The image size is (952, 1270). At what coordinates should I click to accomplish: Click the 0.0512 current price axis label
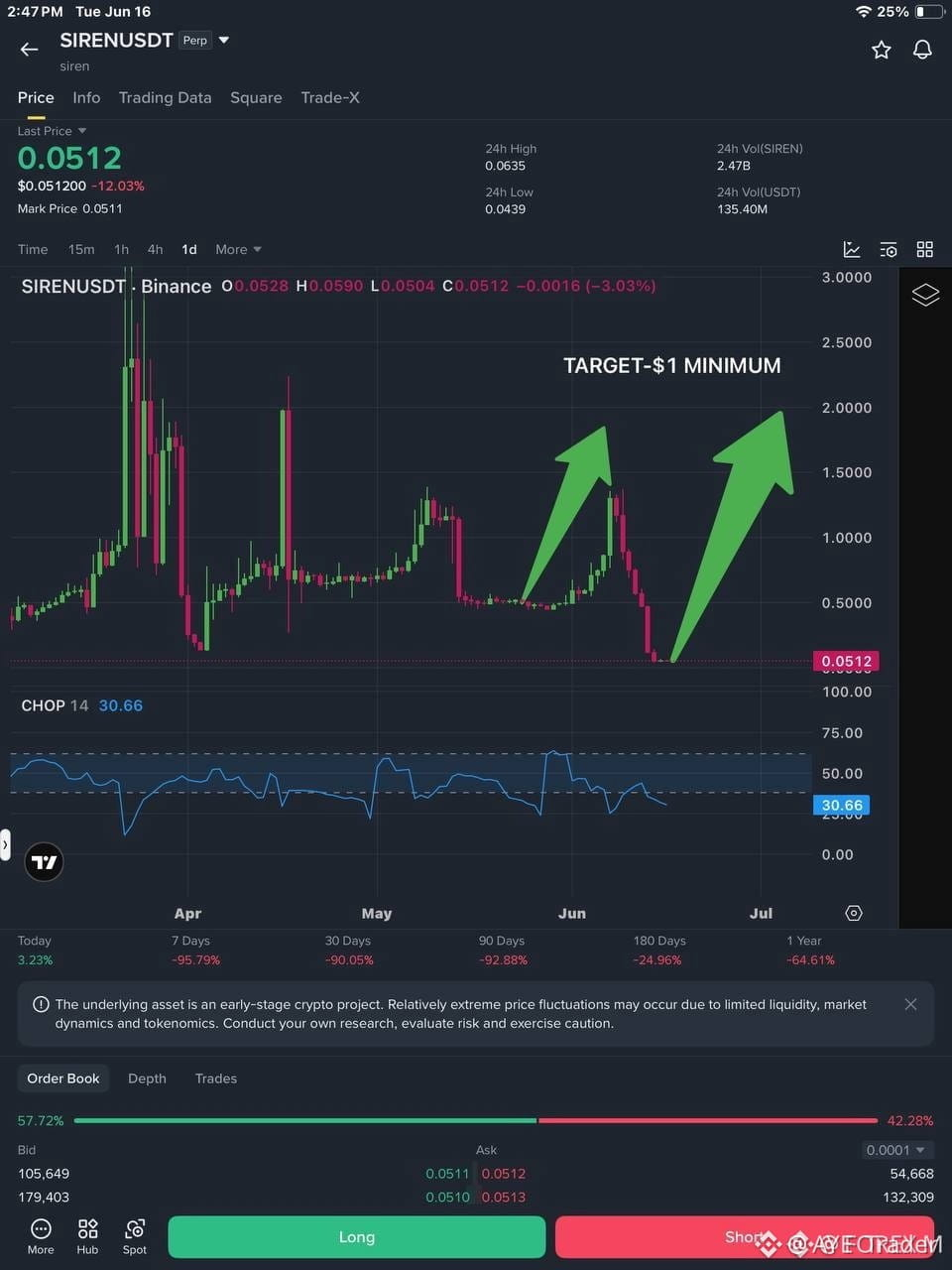tap(846, 661)
